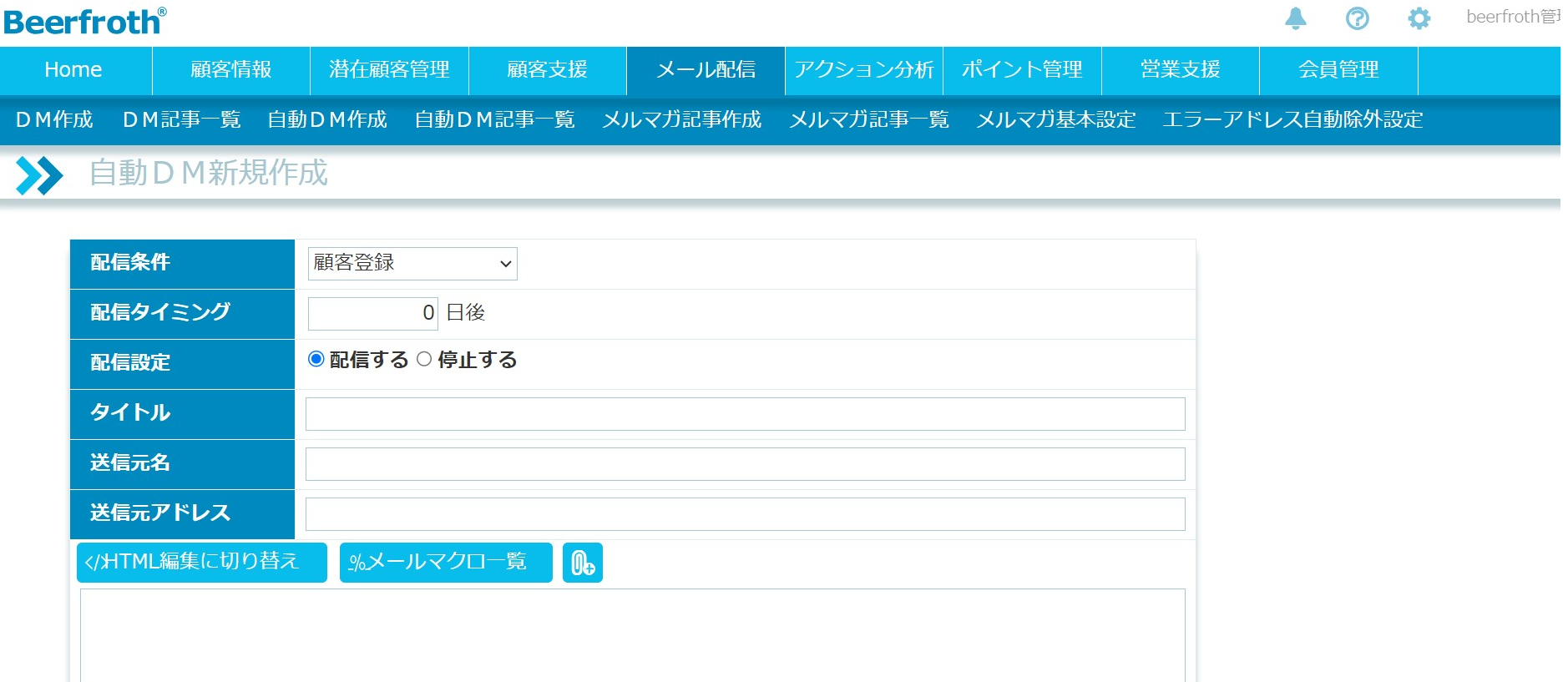Viewport: 1568px width, 682px height.
Task: Focus the 送信元アドレス text field
Action: click(x=745, y=514)
